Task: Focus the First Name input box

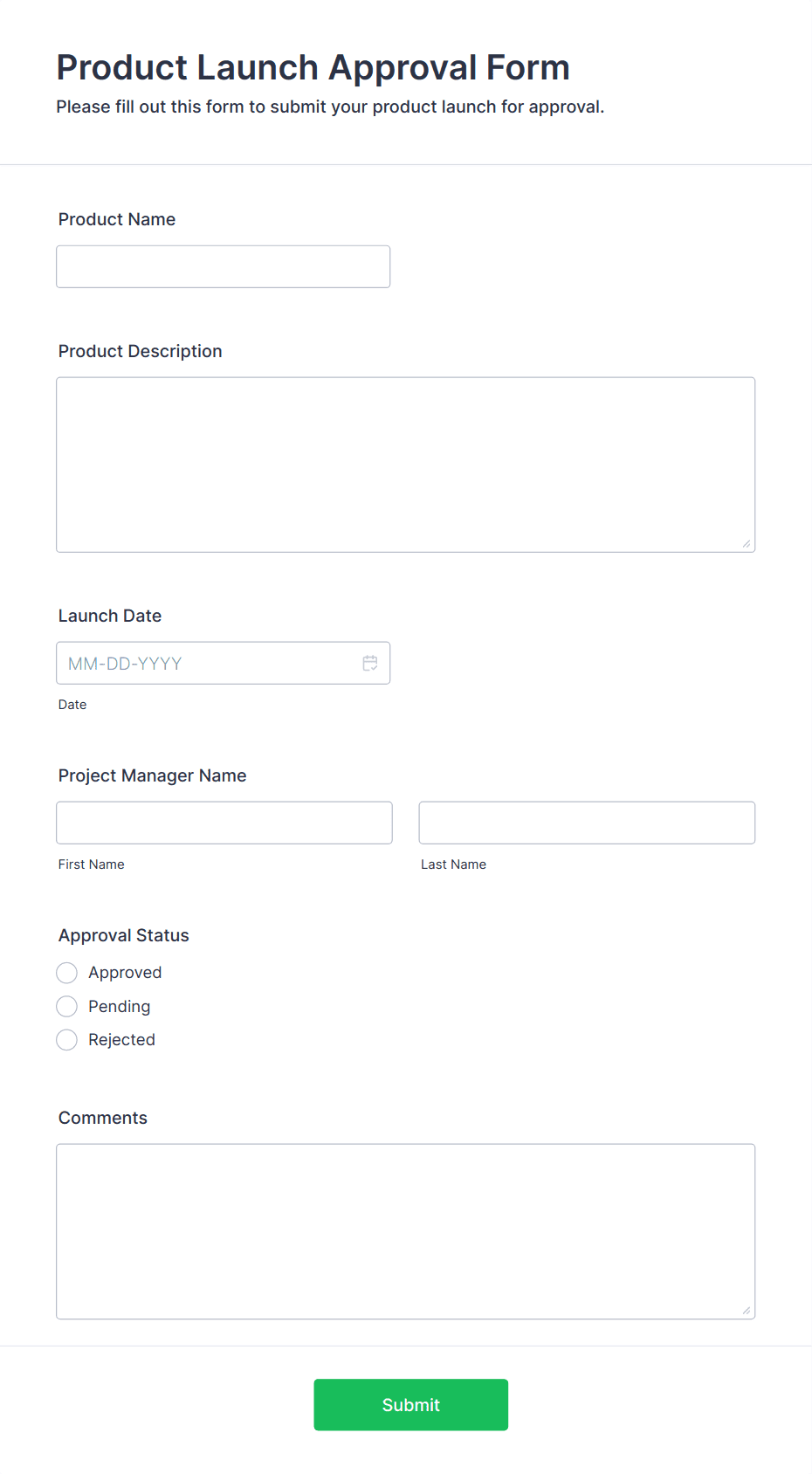Action: click(224, 823)
